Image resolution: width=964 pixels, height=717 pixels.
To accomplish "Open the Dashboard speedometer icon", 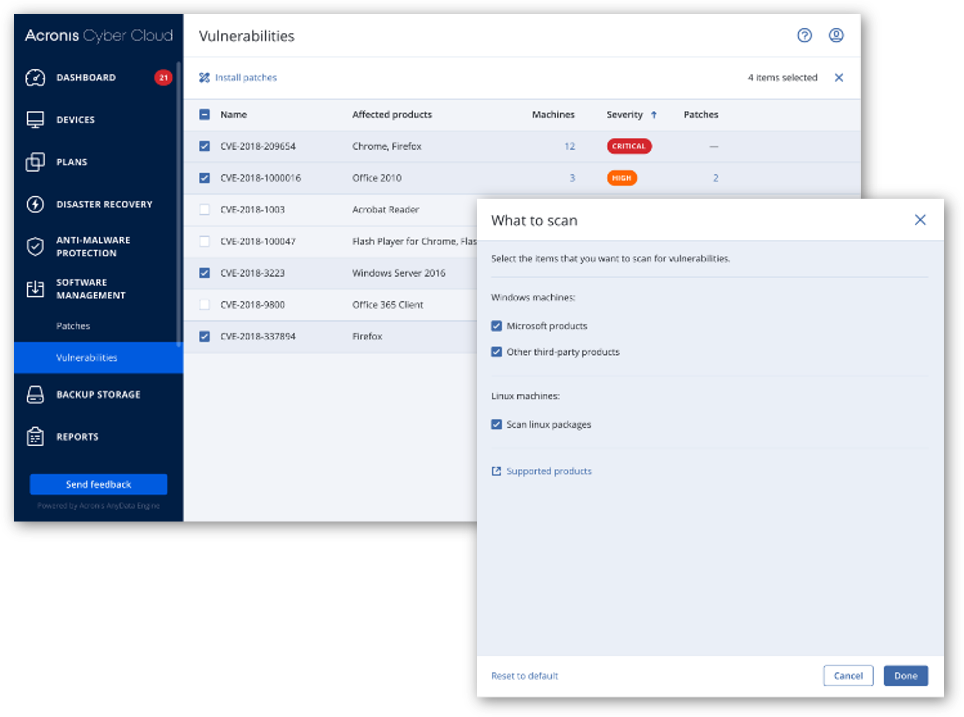I will point(35,77).
